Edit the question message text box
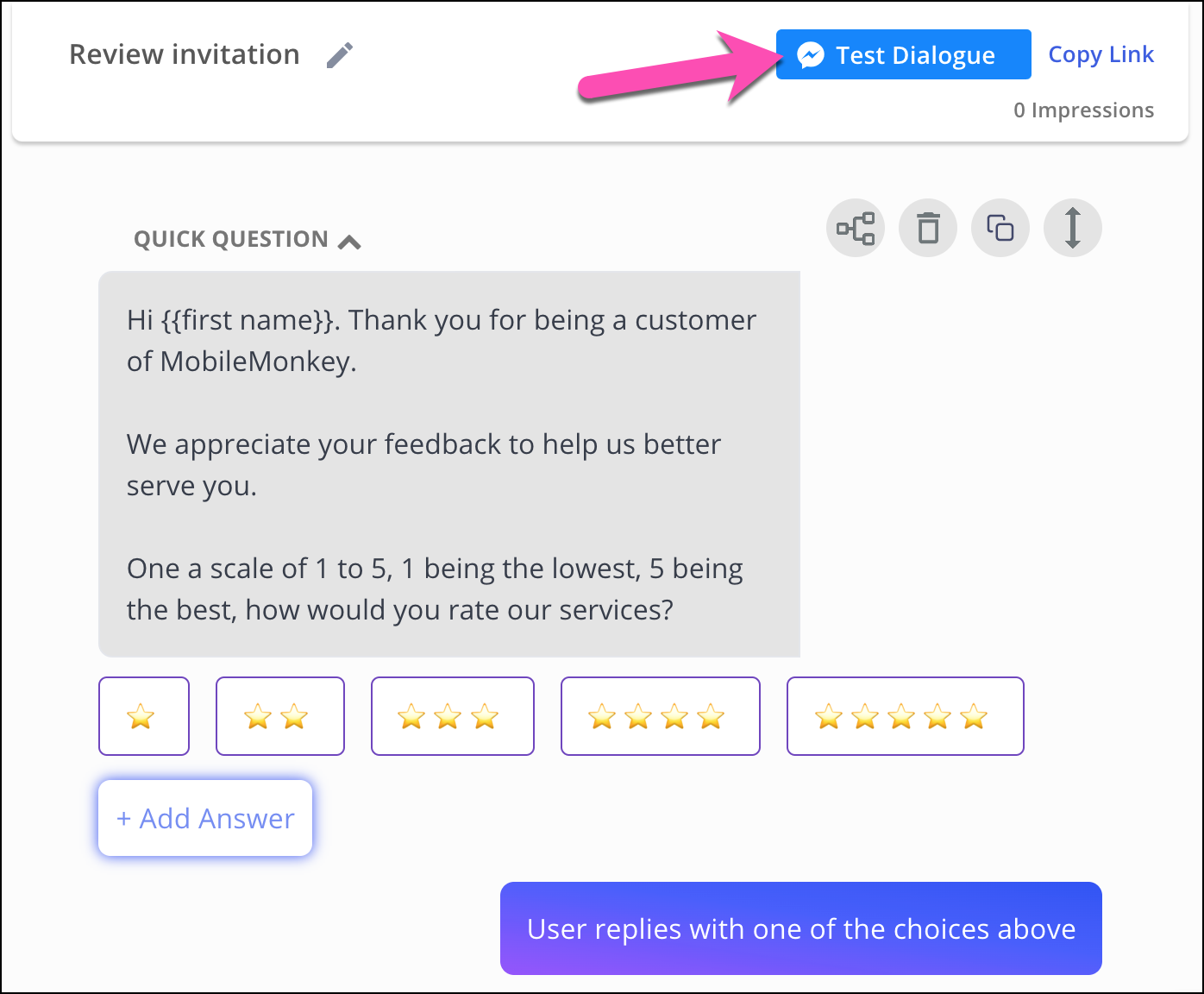 (x=449, y=464)
